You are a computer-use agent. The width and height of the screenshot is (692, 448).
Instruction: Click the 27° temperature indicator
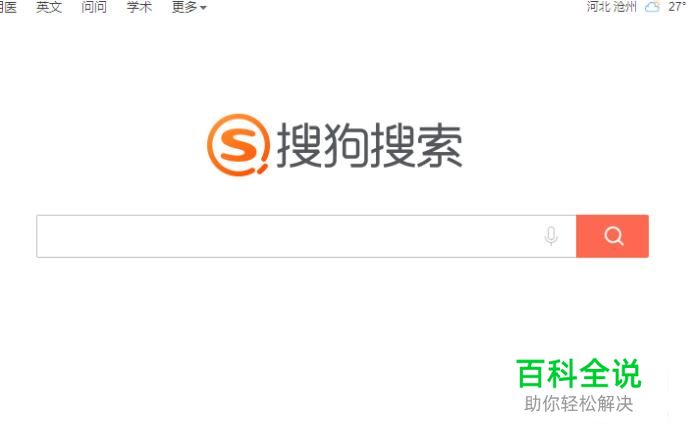coord(677,7)
